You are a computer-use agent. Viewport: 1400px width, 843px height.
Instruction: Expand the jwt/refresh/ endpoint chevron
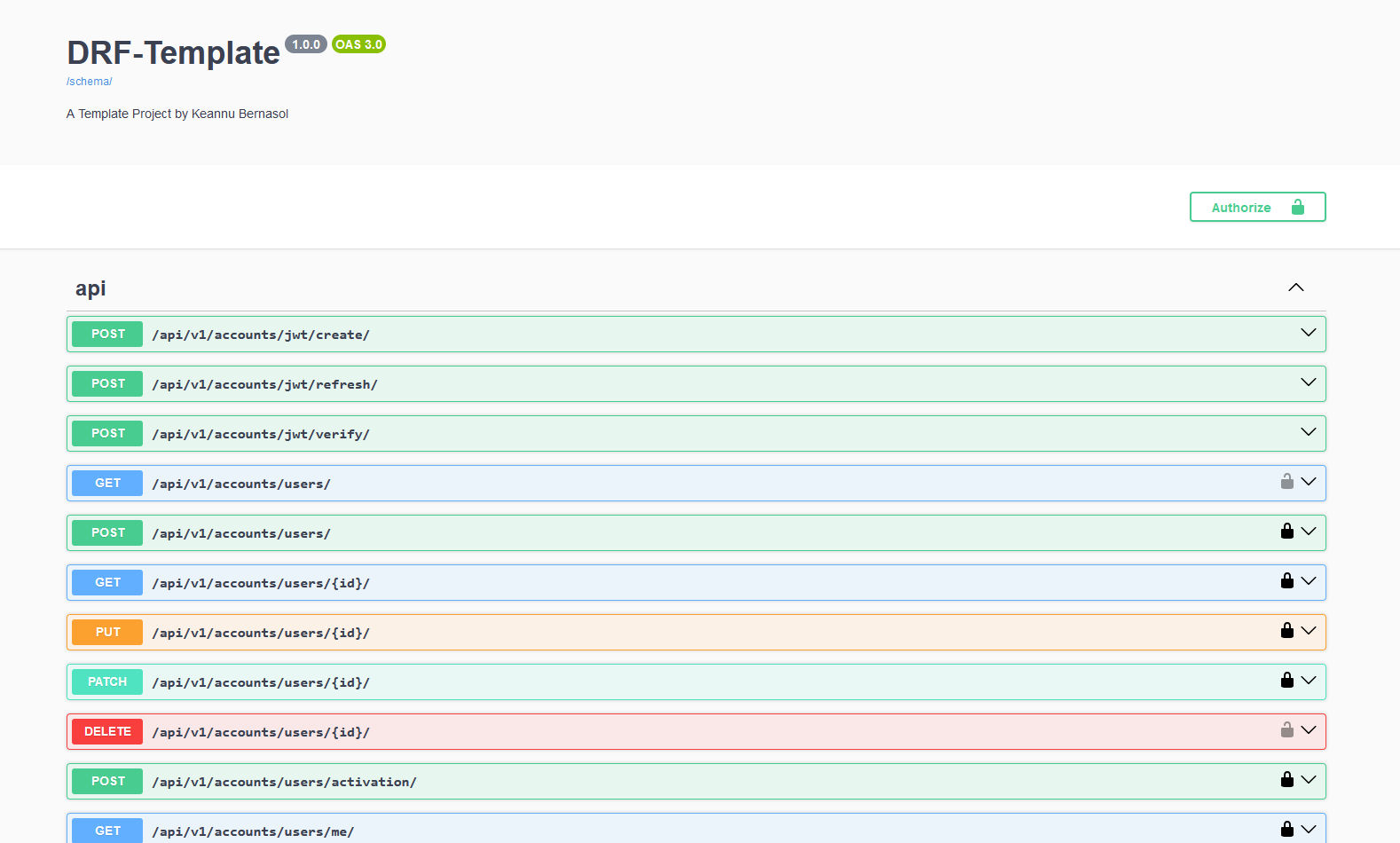coord(1308,382)
